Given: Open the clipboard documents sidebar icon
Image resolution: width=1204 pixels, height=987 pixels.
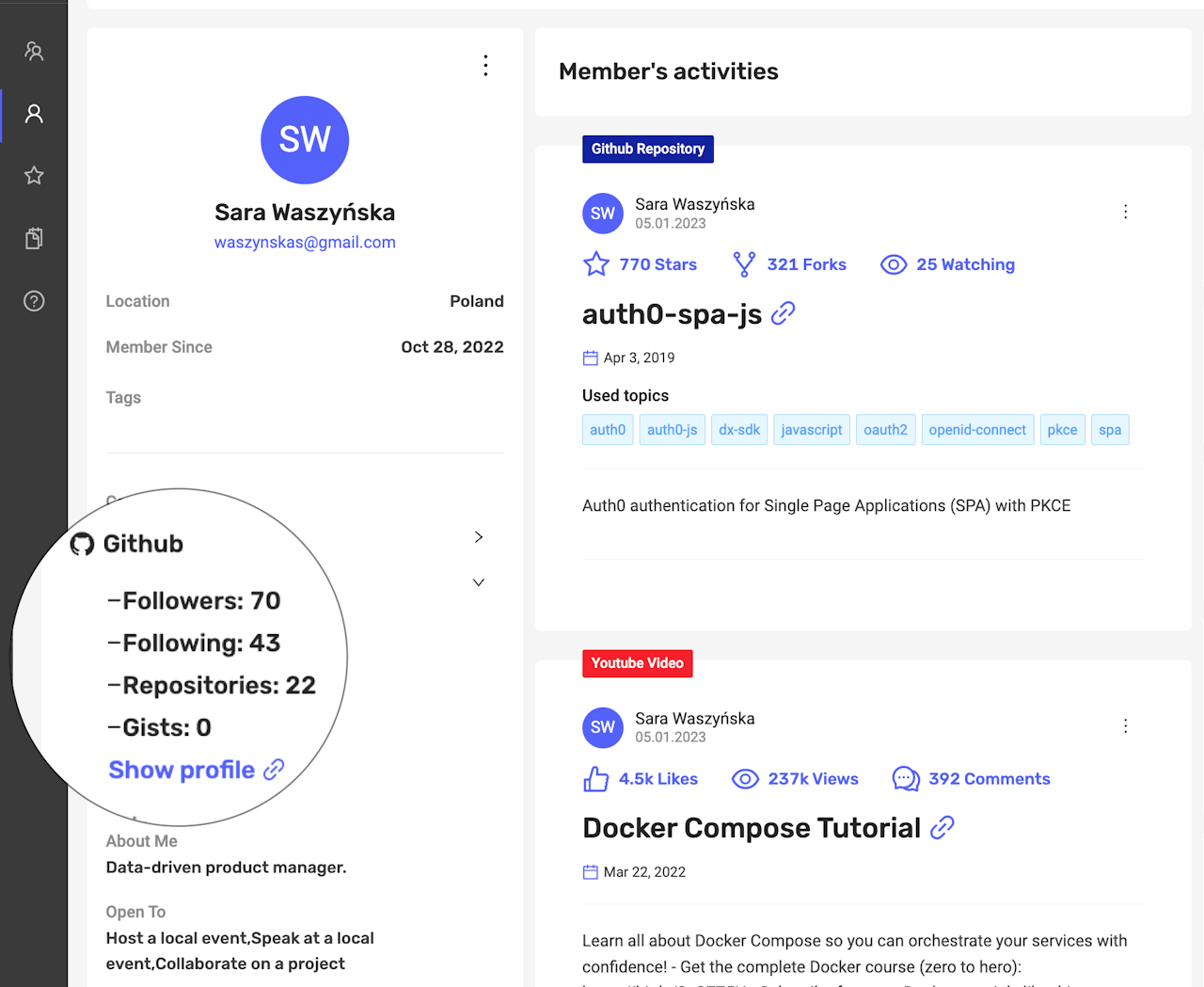Looking at the screenshot, I should [34, 238].
